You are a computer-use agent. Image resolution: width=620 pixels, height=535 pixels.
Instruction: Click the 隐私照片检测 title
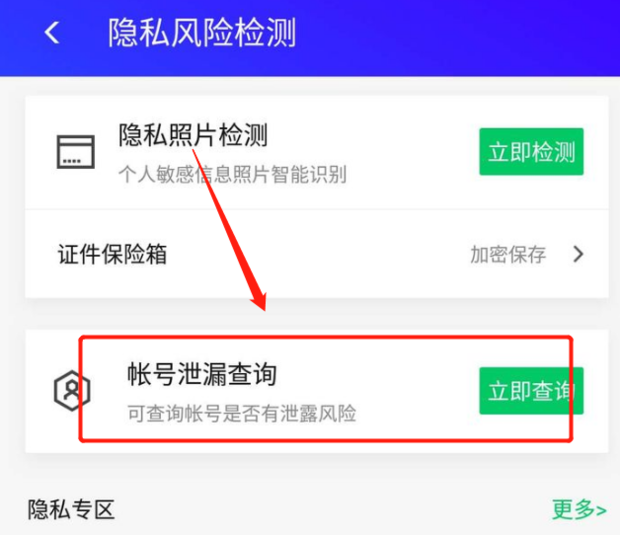pos(193,135)
